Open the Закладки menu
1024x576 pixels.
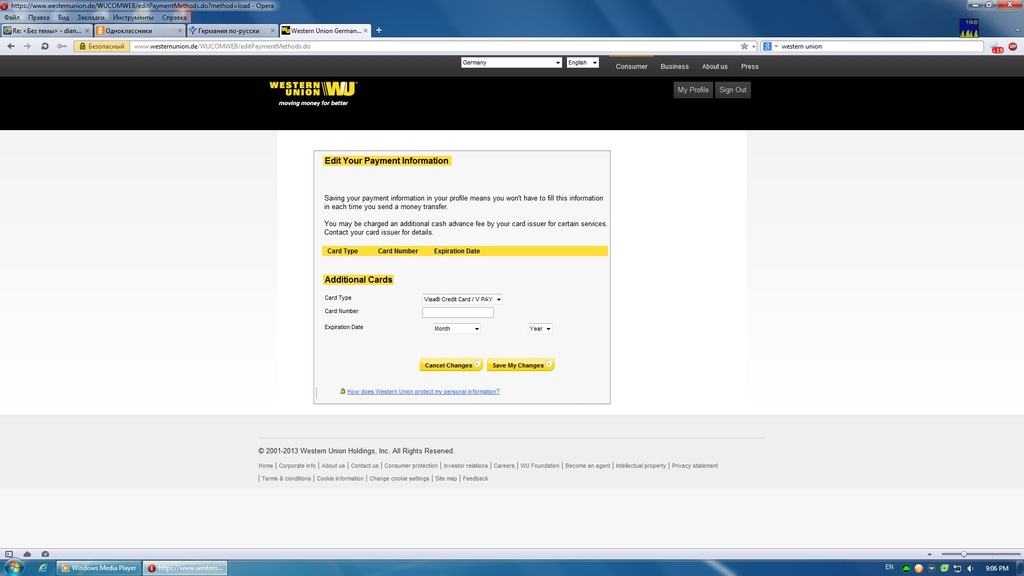click(x=90, y=17)
